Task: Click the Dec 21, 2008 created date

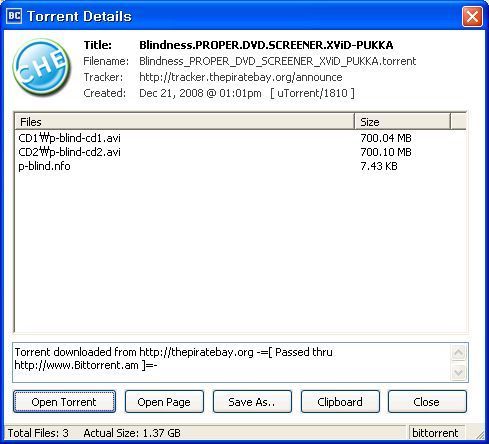Action: coord(200,93)
